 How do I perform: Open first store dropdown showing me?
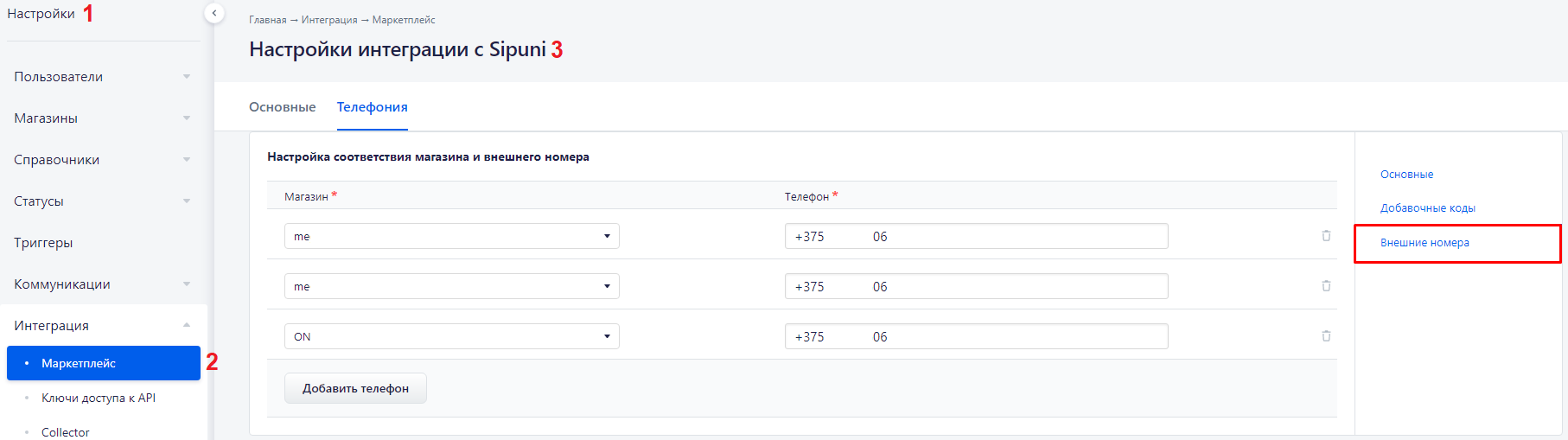pos(452,236)
